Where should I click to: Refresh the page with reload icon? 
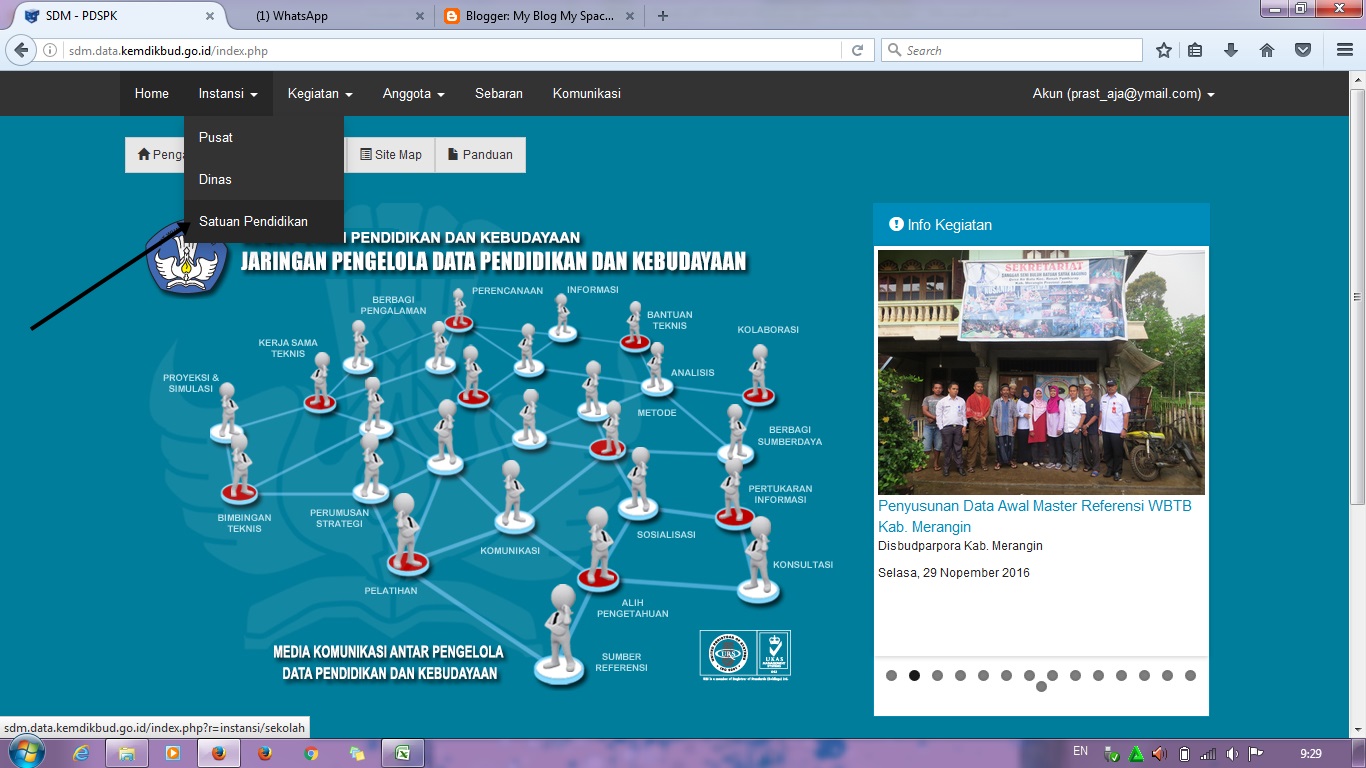point(858,49)
